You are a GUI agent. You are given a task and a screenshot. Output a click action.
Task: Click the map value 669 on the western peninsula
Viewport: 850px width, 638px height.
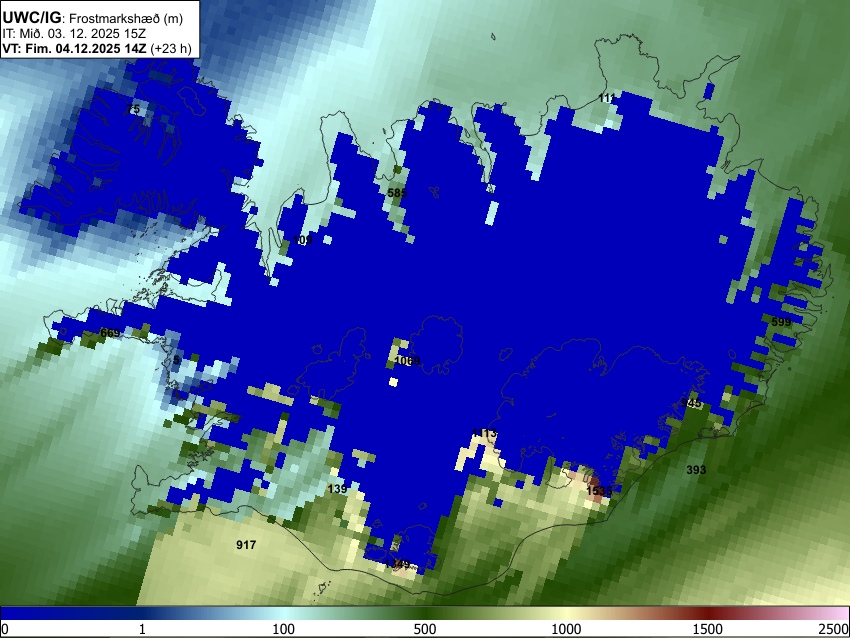(110, 333)
